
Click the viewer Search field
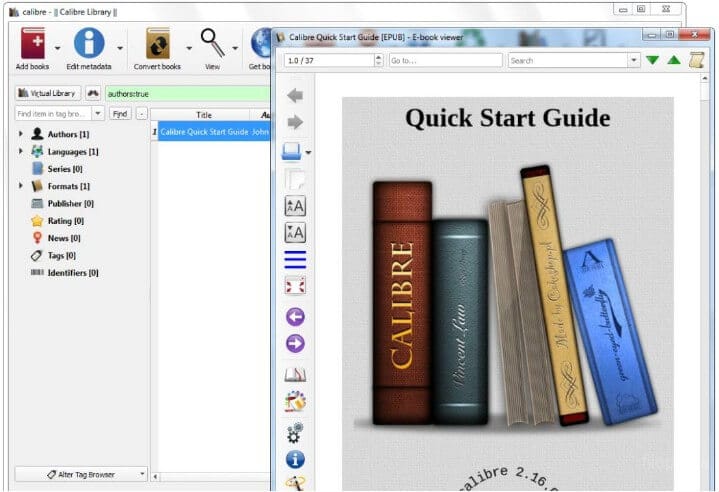tap(568, 61)
